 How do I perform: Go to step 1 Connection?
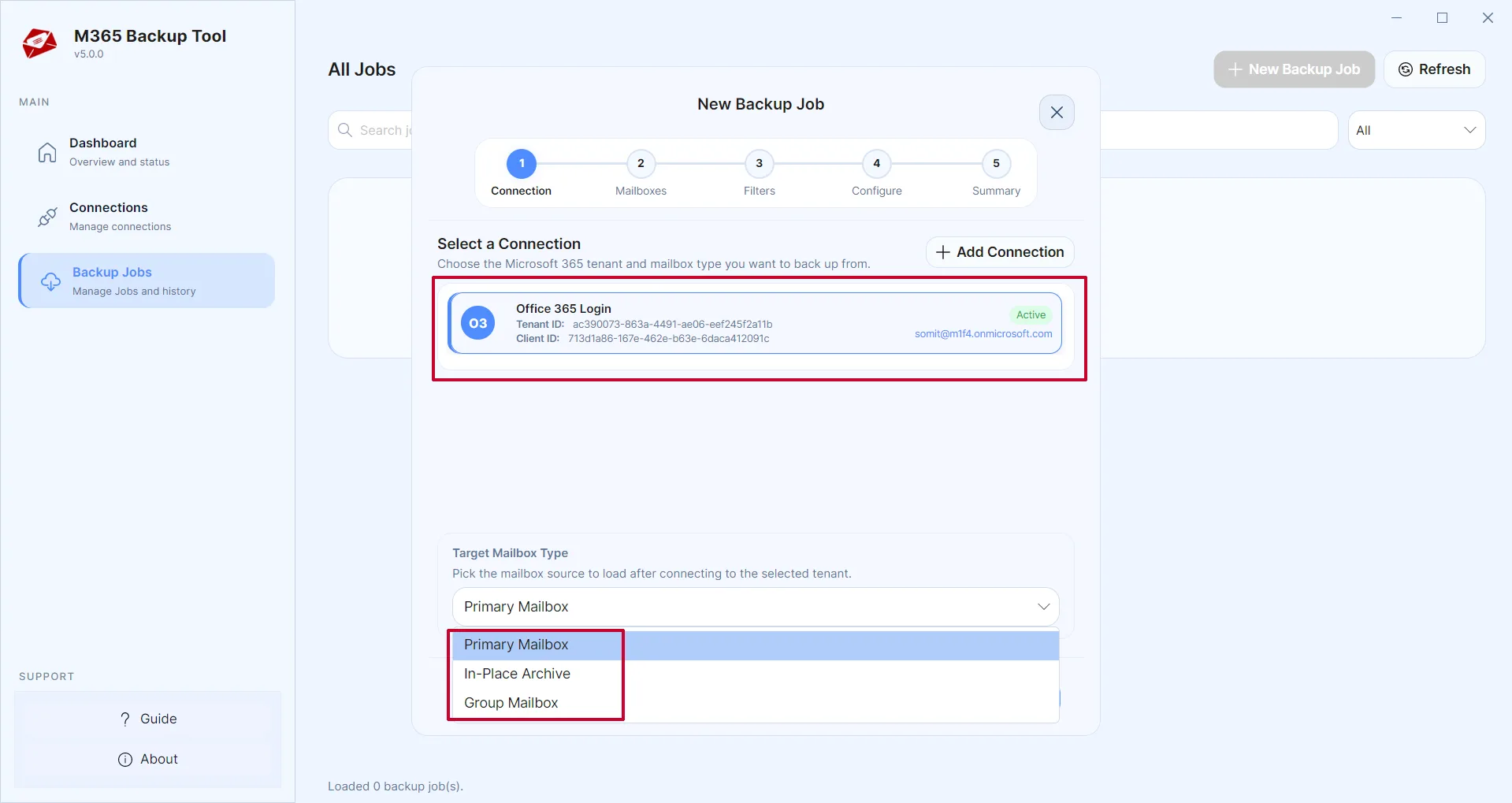click(521, 173)
